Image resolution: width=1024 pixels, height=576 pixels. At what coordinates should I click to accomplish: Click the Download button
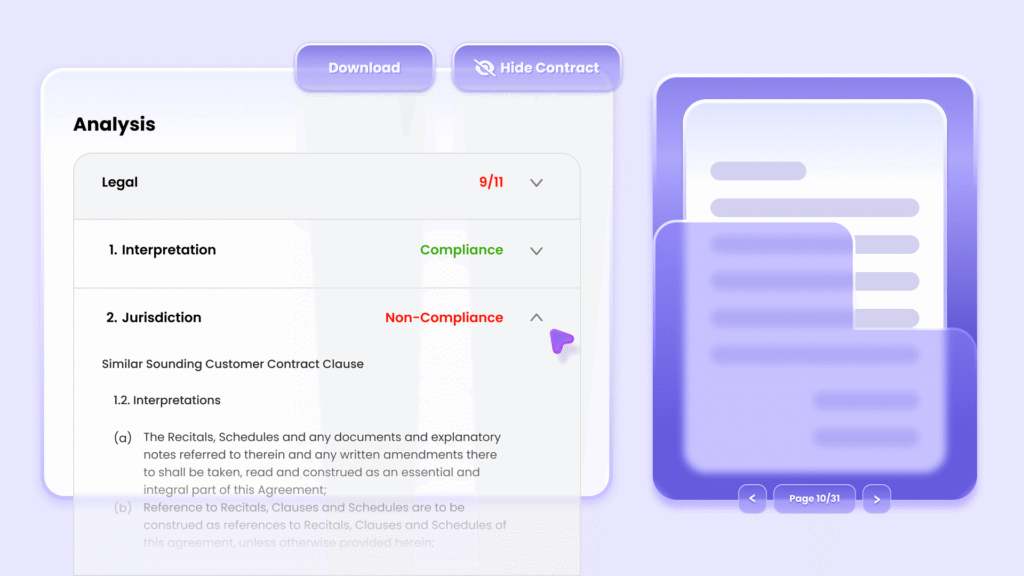pos(364,68)
